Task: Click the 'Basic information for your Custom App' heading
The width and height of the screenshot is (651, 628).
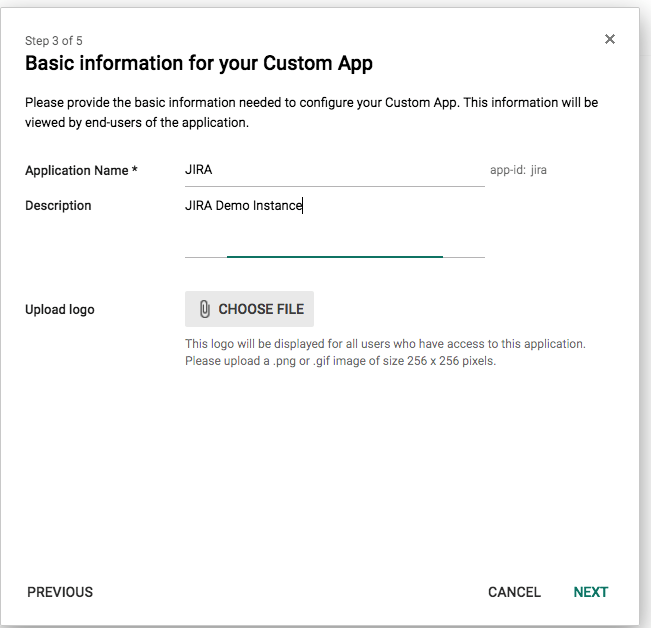Action: point(199,64)
